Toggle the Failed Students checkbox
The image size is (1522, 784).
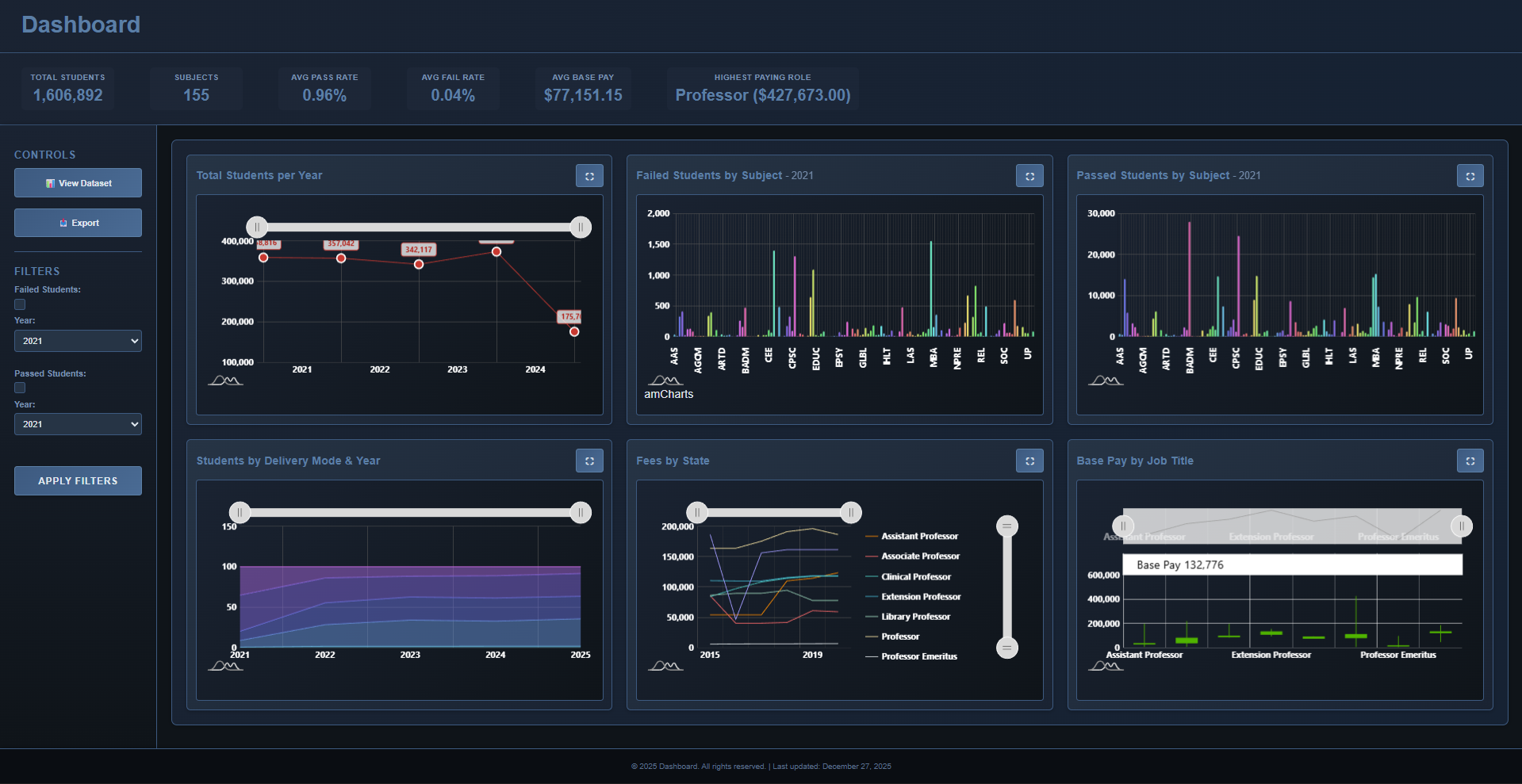coord(20,304)
